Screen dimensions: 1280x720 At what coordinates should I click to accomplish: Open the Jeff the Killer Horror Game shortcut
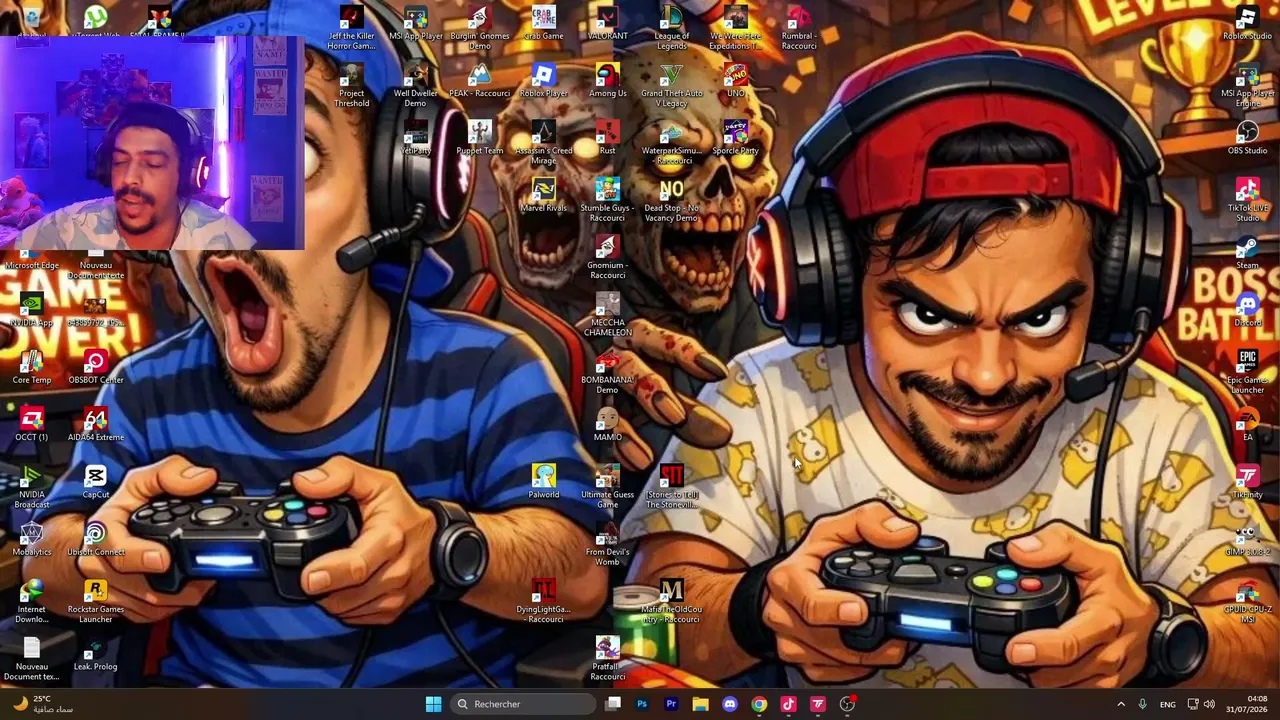coord(351,29)
